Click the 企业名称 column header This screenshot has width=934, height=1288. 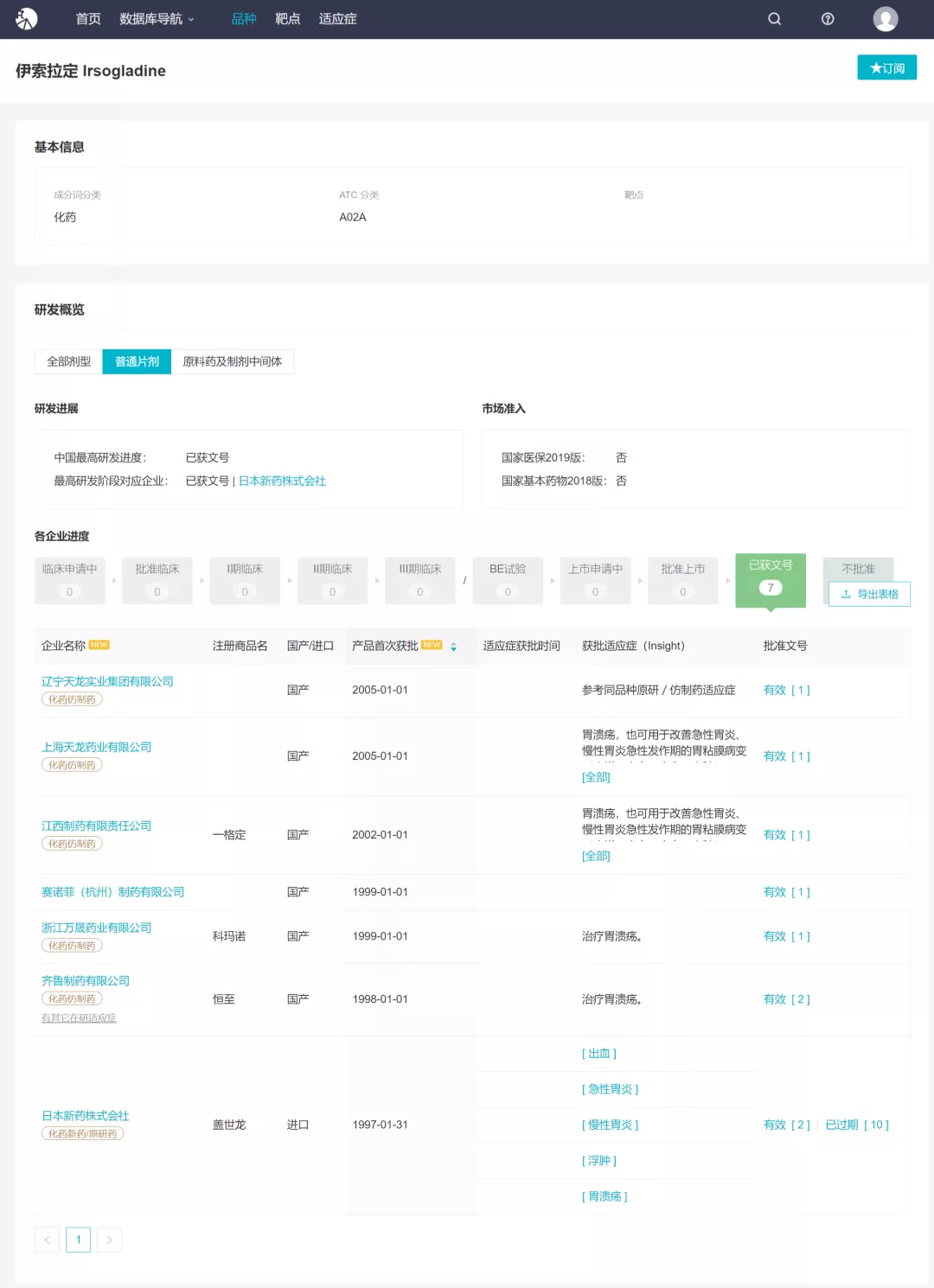point(63,646)
